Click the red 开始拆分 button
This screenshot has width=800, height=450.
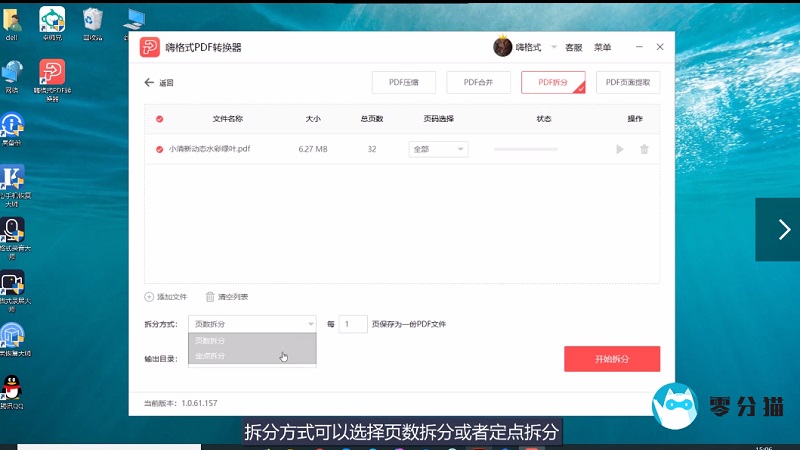pyautogui.click(x=612, y=359)
